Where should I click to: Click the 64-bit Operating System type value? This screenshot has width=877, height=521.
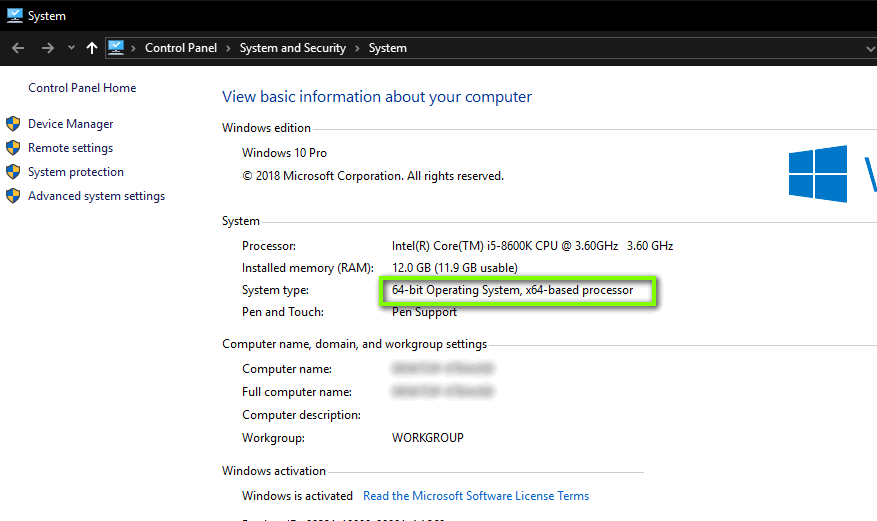(x=512, y=290)
